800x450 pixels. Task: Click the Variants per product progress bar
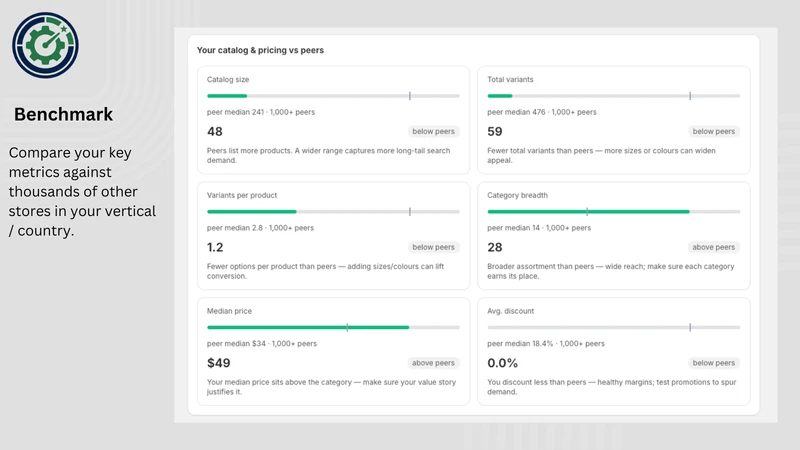pyautogui.click(x=333, y=212)
